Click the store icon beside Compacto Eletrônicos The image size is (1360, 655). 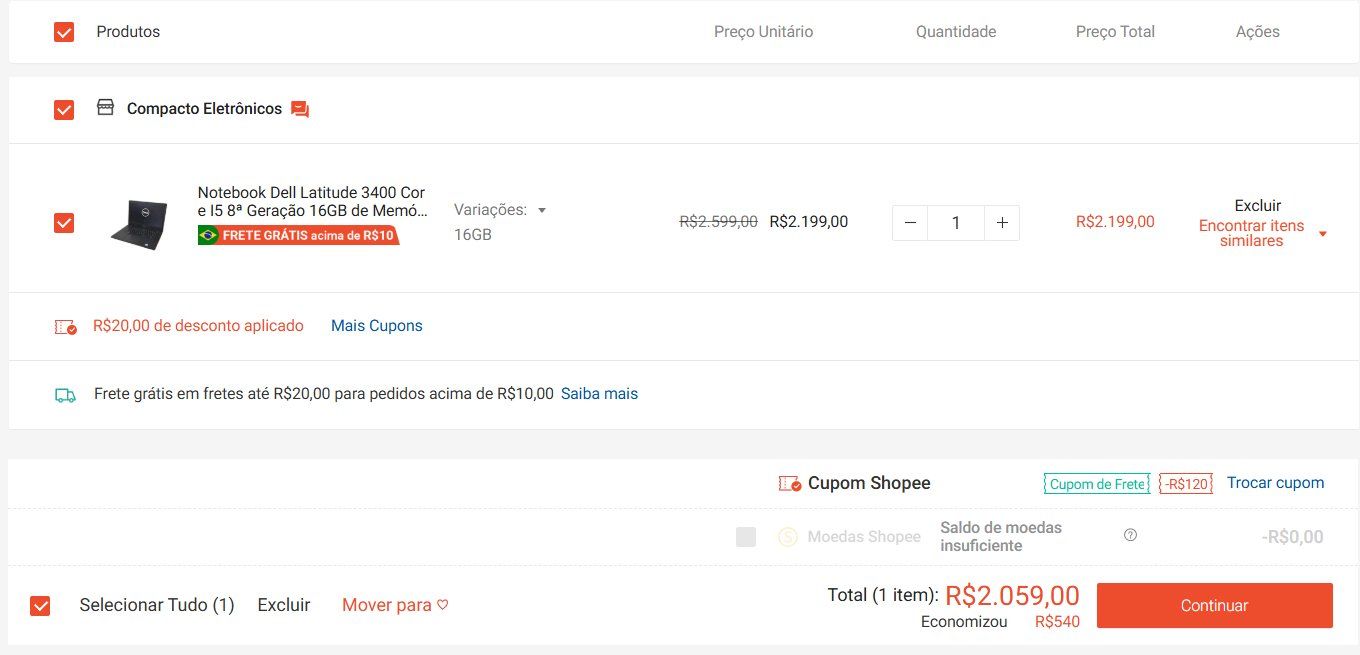[105, 108]
